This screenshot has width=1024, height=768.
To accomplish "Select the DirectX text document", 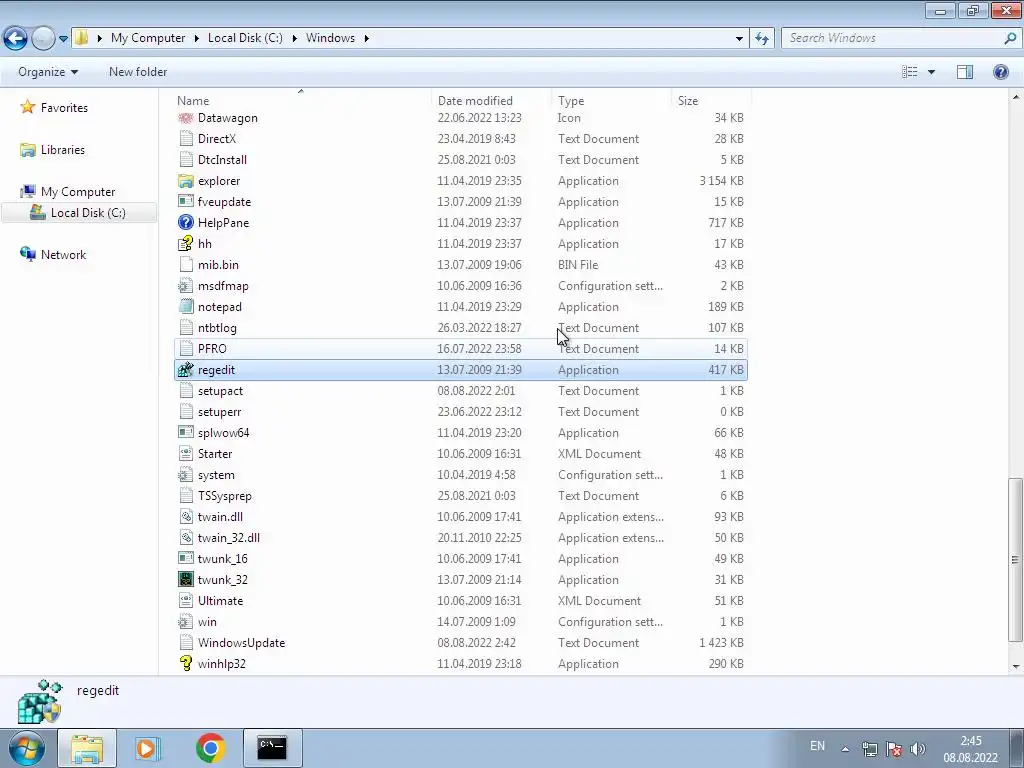I will point(461,138).
